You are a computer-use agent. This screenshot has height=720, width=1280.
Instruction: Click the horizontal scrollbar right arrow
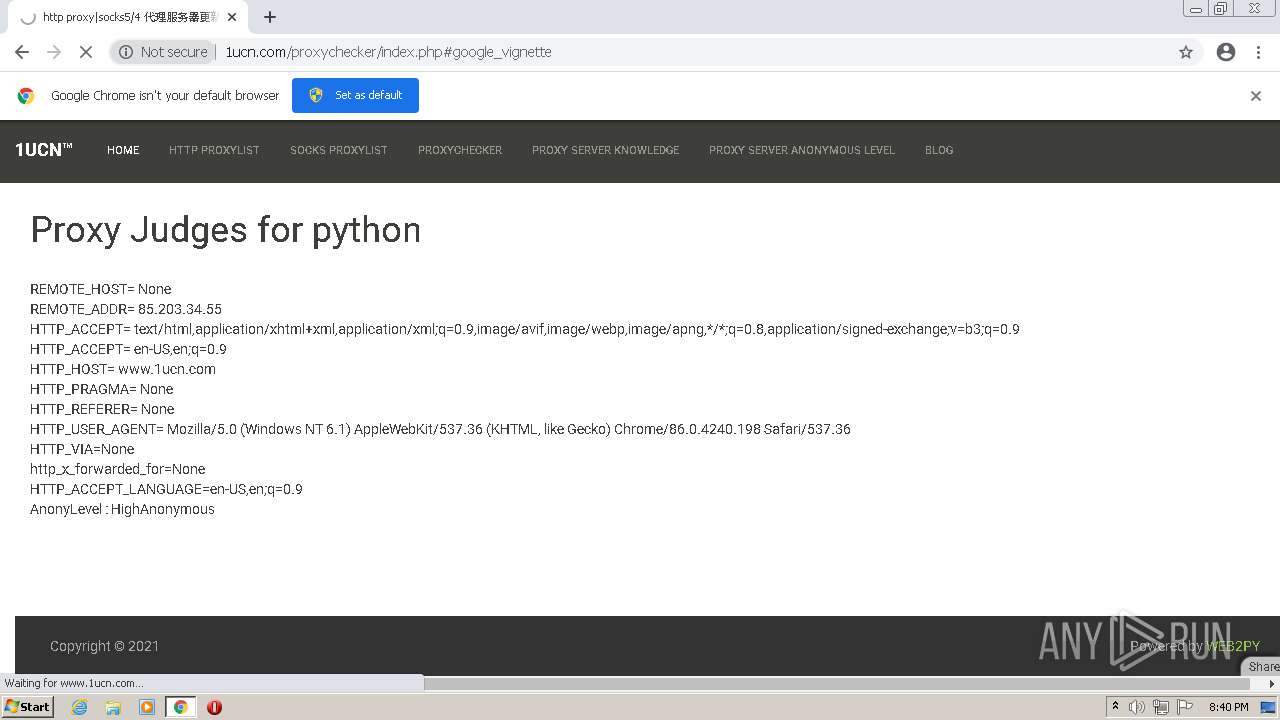tap(1272, 684)
